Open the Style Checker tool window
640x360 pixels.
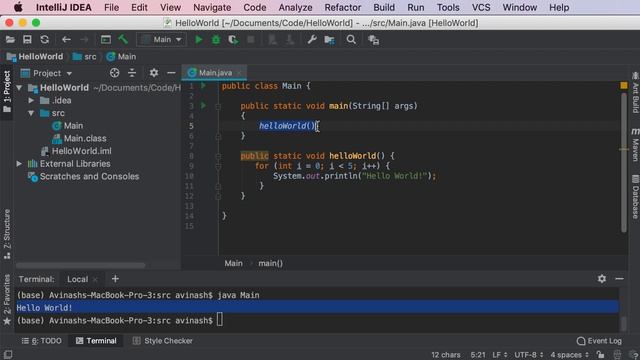[x=162, y=341]
